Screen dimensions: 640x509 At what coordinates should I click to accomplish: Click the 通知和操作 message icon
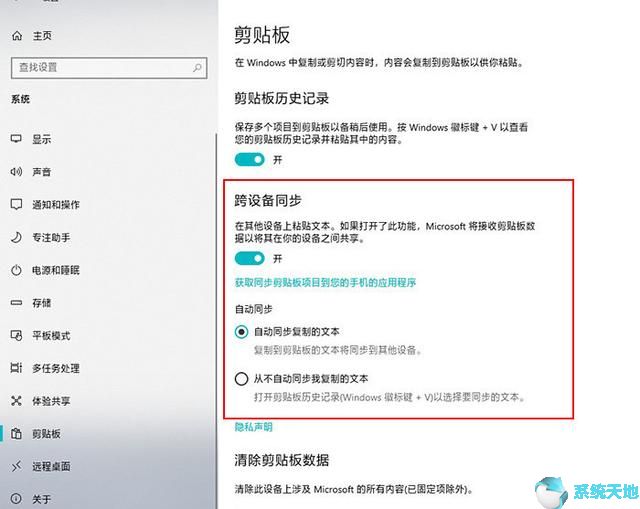click(x=16, y=204)
